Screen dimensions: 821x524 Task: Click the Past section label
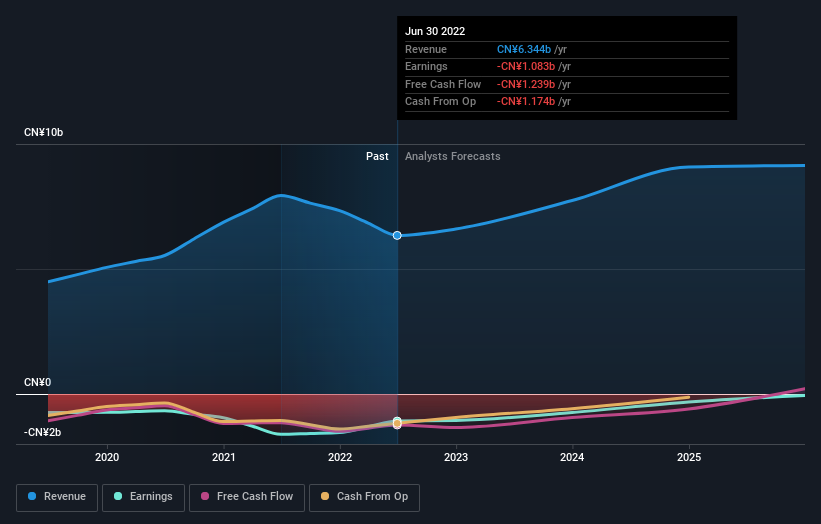377,157
